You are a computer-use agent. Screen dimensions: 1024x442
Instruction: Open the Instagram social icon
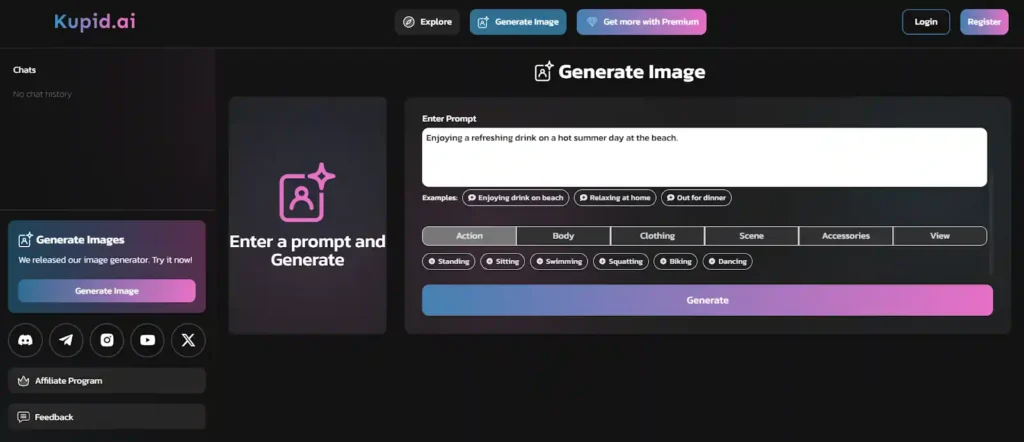click(107, 340)
